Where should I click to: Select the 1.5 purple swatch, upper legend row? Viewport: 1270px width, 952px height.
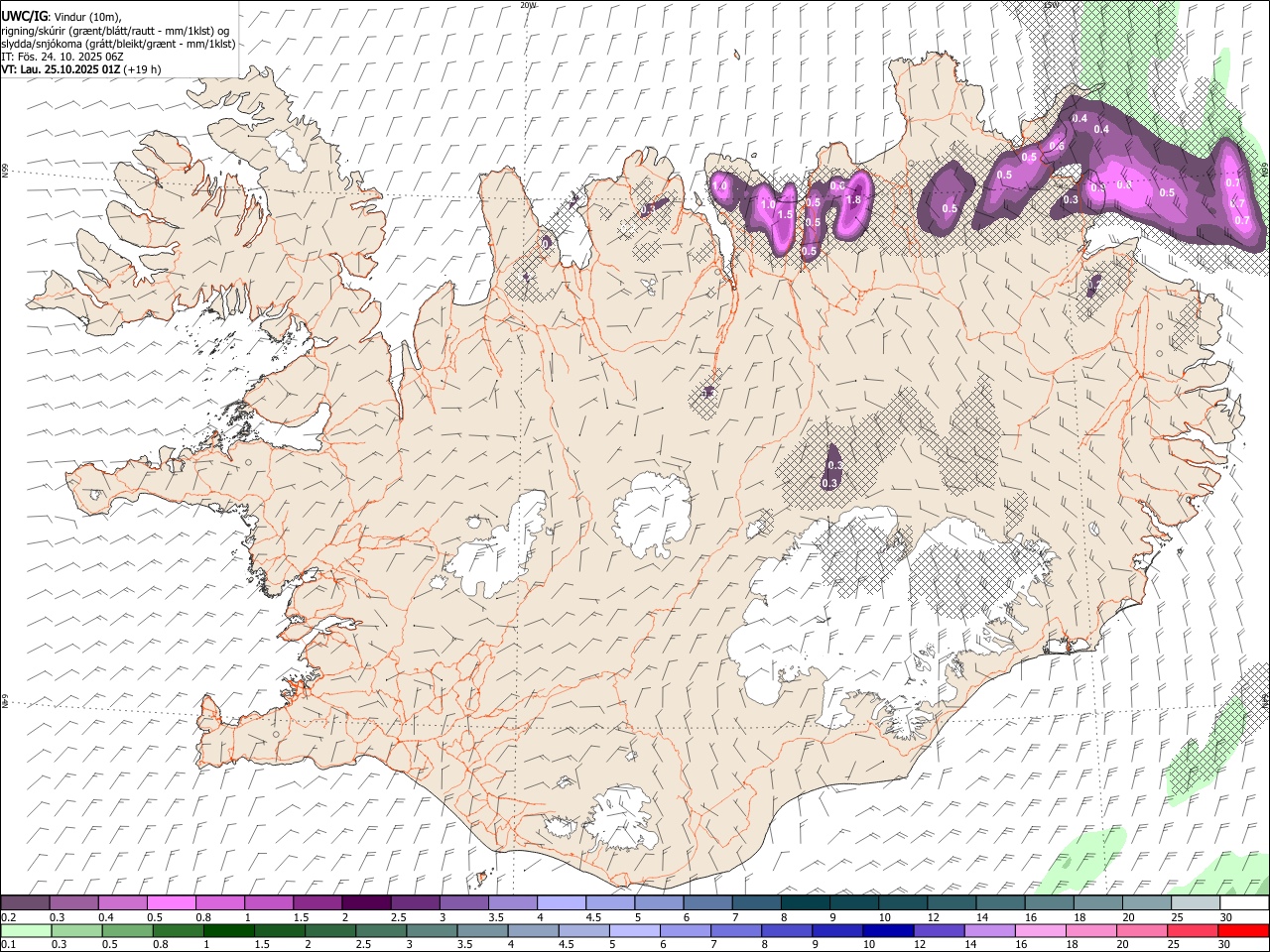[x=317, y=902]
